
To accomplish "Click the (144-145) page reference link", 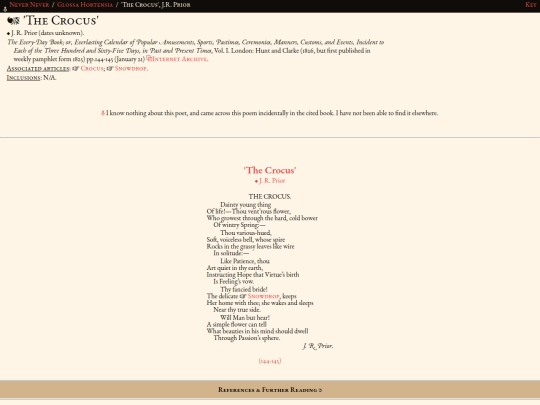I will 270,361.
